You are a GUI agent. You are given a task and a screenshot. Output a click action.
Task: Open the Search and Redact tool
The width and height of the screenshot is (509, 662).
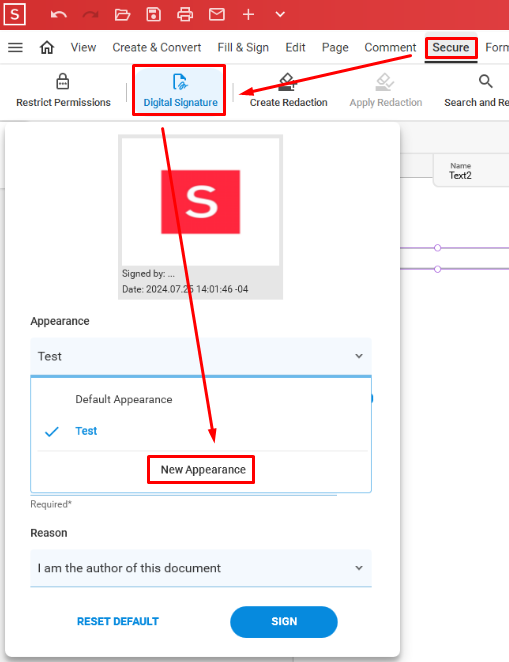[476, 90]
